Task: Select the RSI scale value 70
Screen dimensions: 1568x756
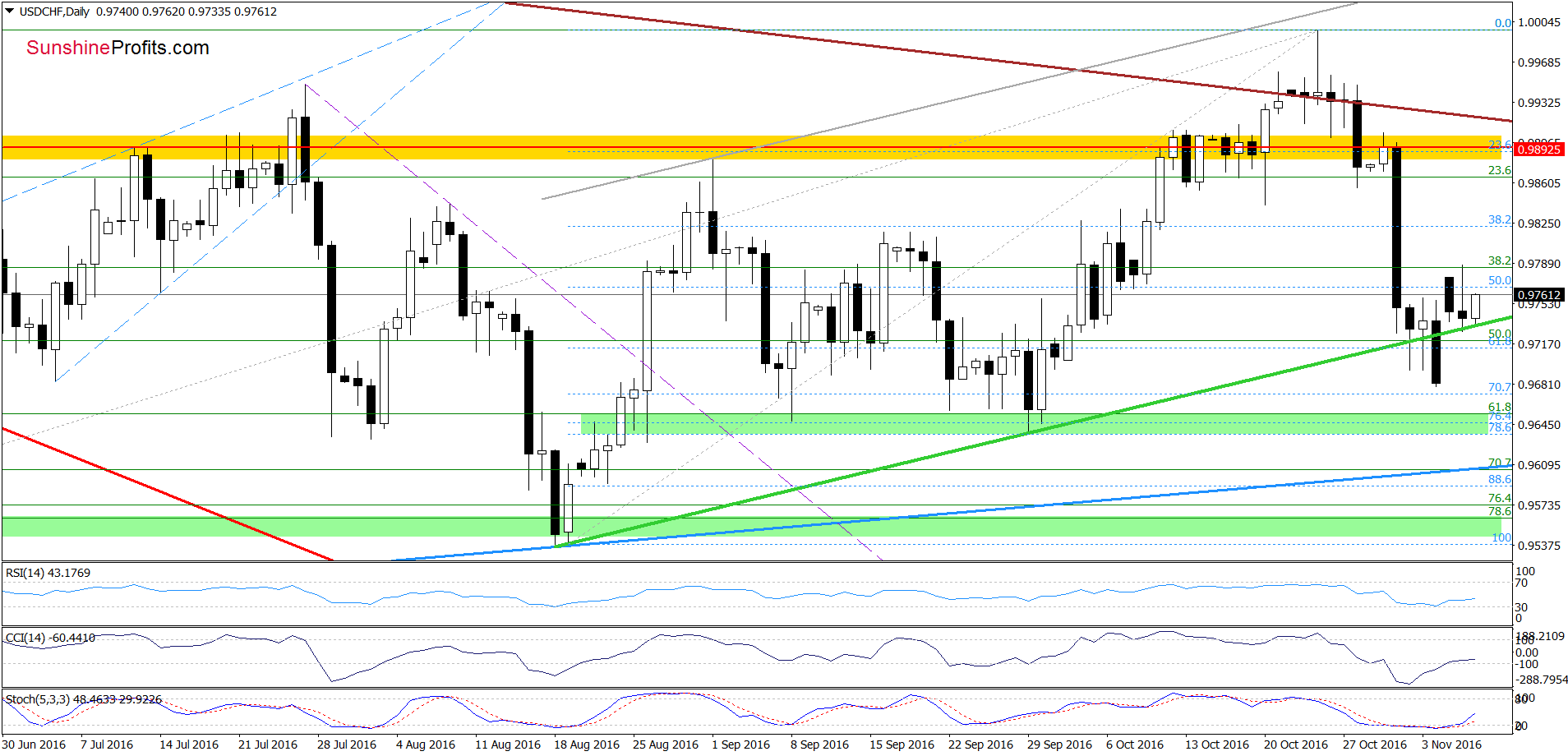Action: coord(1521,583)
